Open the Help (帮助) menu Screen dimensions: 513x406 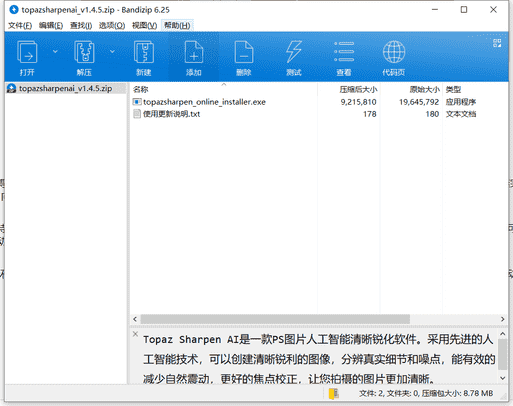pyautogui.click(x=177, y=26)
